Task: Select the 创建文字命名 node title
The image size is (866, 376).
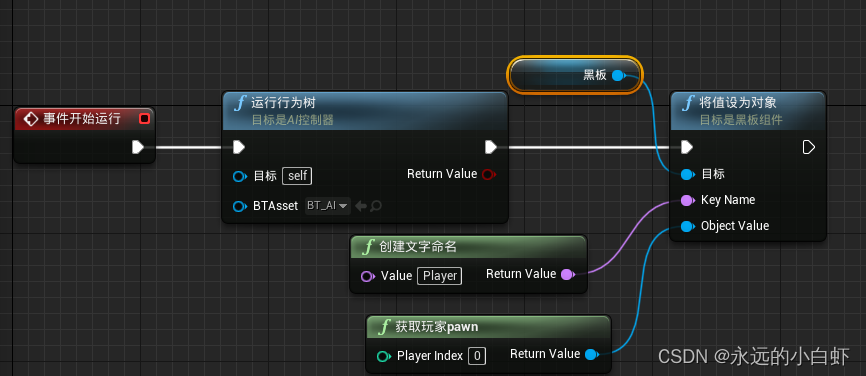Action: (x=418, y=247)
